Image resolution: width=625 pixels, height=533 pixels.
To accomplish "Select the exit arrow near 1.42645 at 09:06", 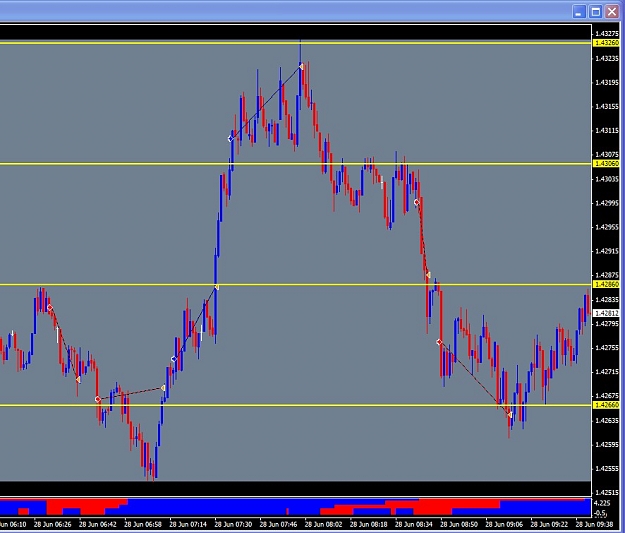I will click(x=509, y=415).
